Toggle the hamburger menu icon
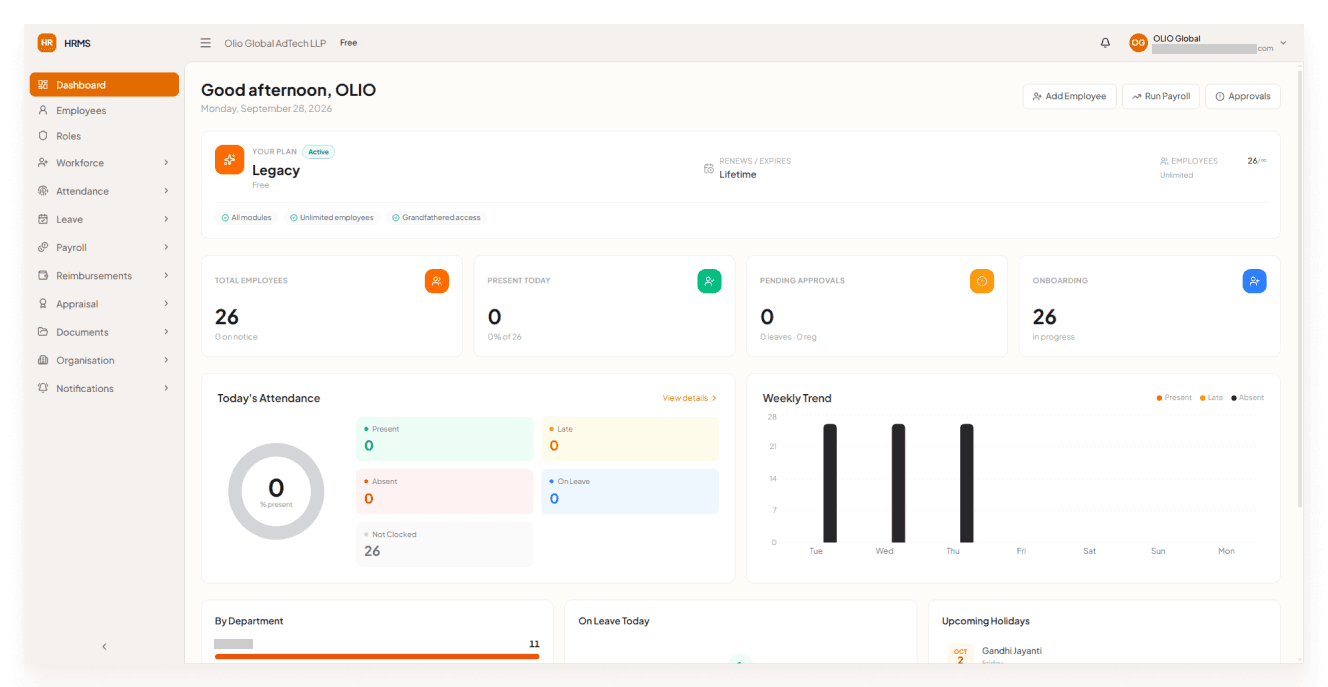 click(x=206, y=43)
